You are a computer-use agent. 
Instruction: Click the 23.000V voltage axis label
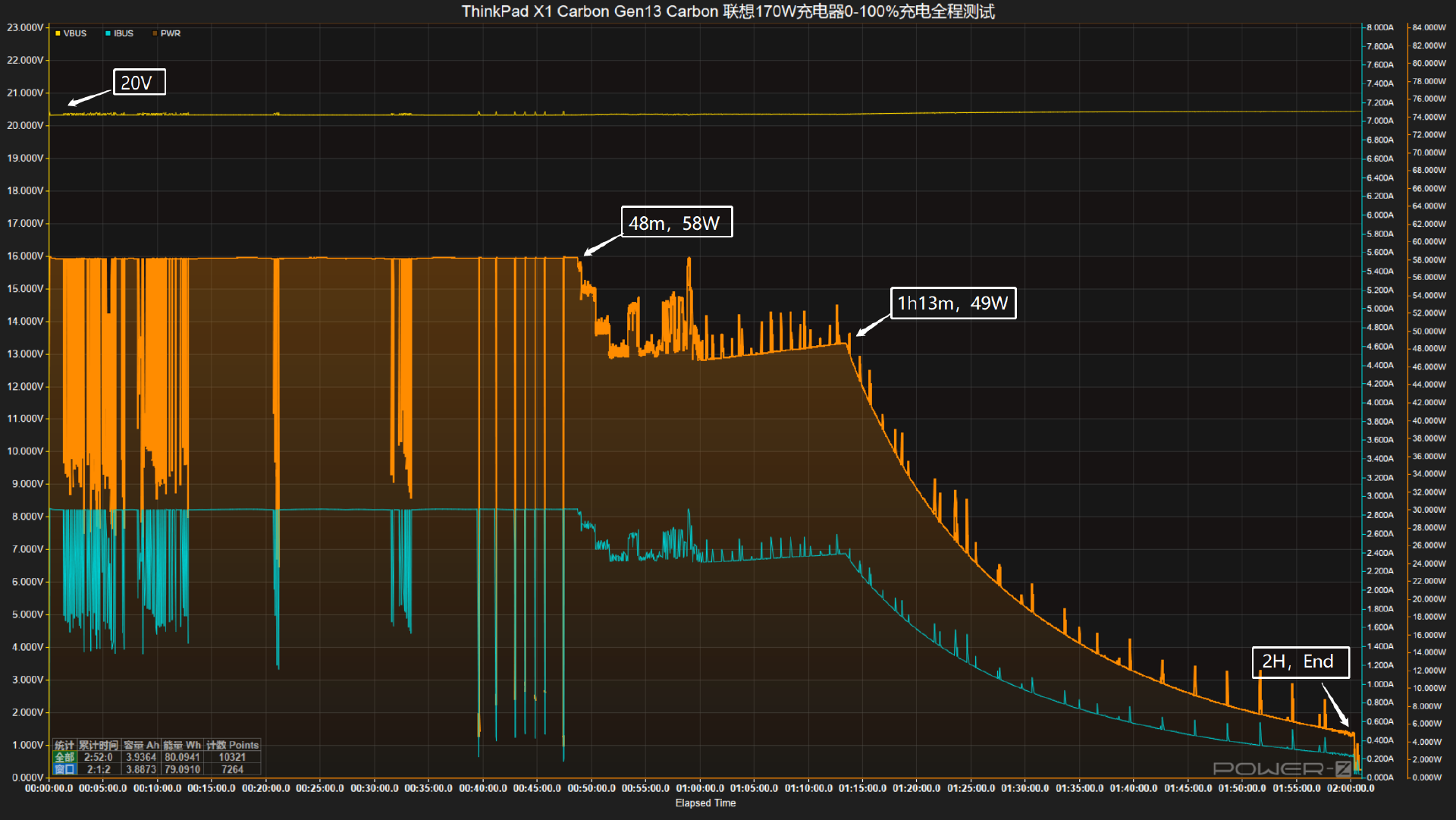[x=25, y=27]
